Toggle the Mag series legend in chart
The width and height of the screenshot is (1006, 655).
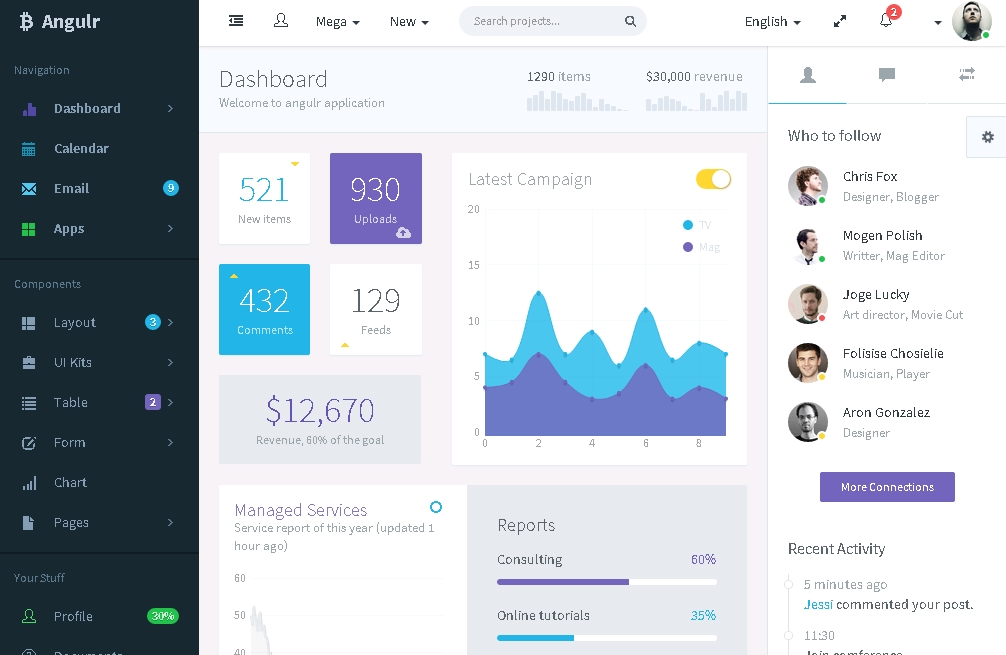click(x=700, y=247)
